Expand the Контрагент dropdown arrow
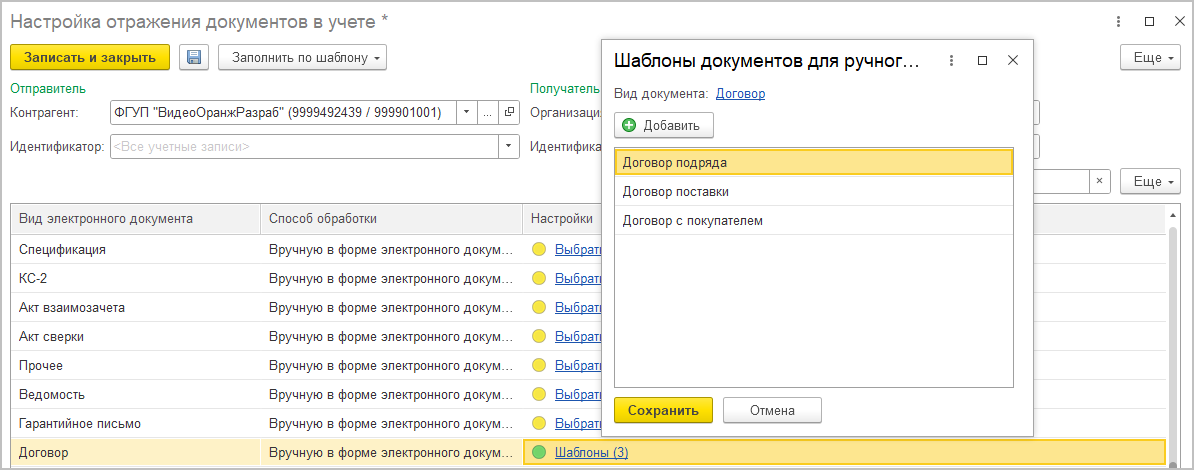Image resolution: width=1194 pixels, height=470 pixels. (x=466, y=113)
